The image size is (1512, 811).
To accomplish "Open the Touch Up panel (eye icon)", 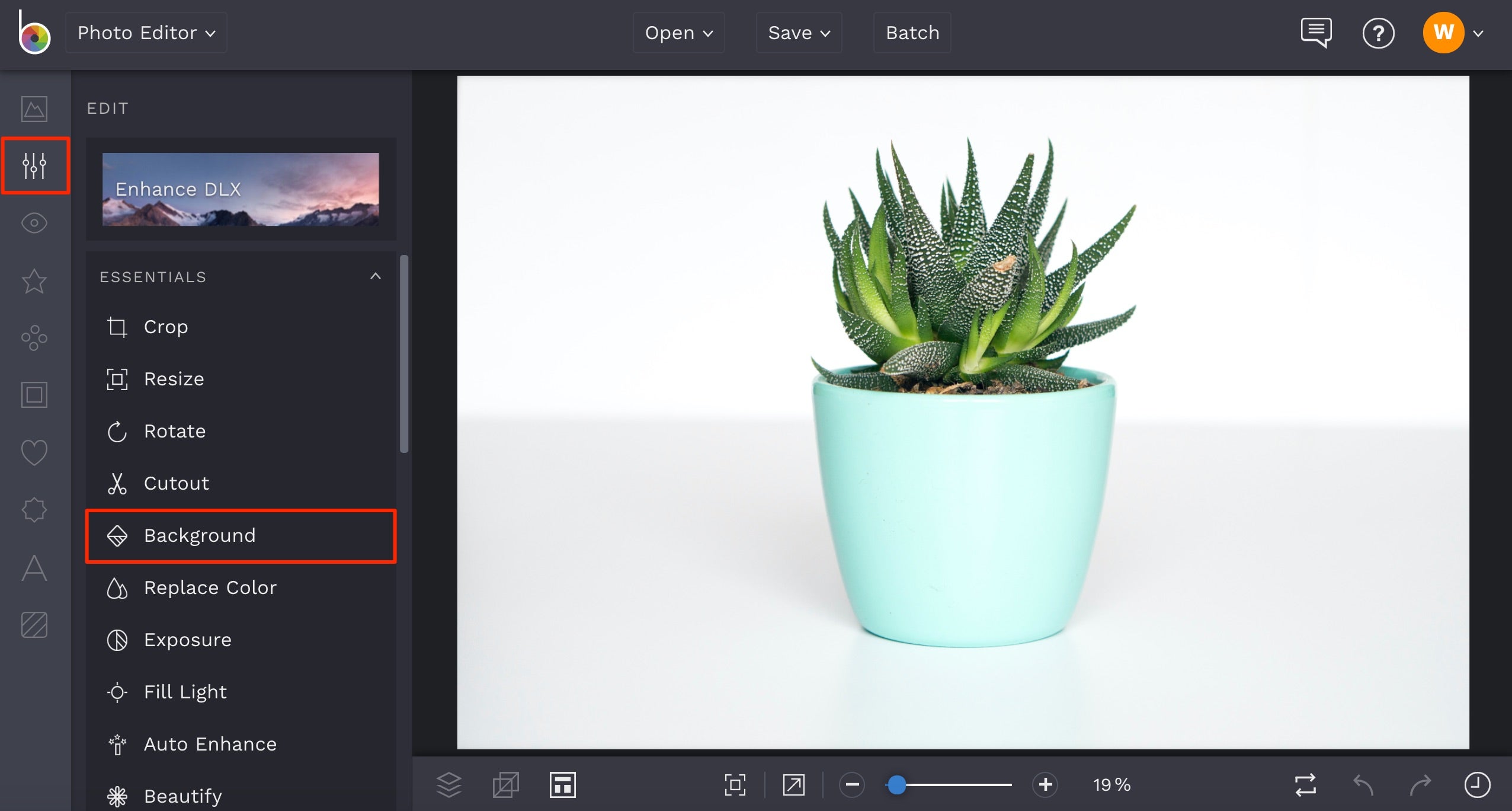I will [34, 223].
